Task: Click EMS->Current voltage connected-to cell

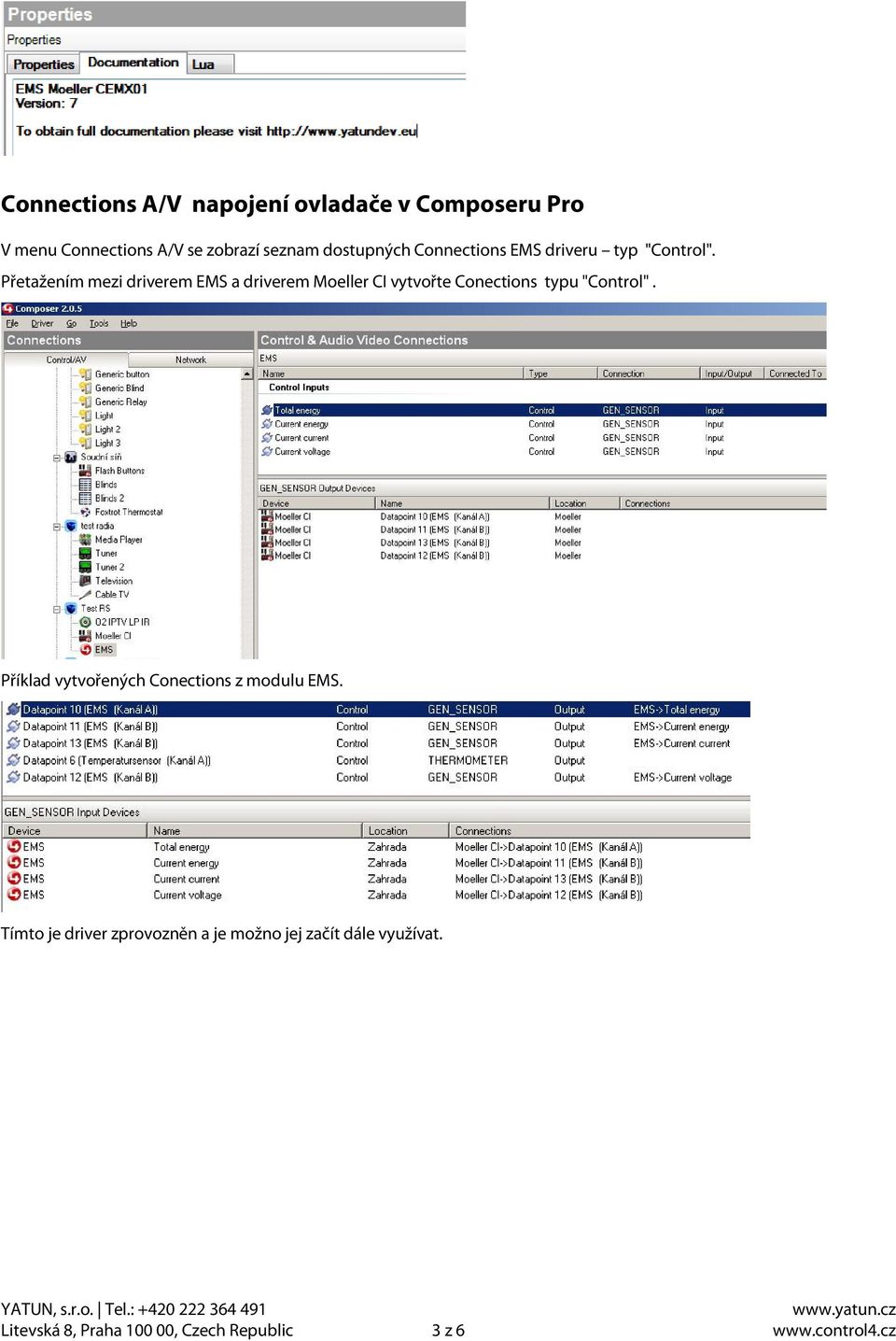Action: 682,777
